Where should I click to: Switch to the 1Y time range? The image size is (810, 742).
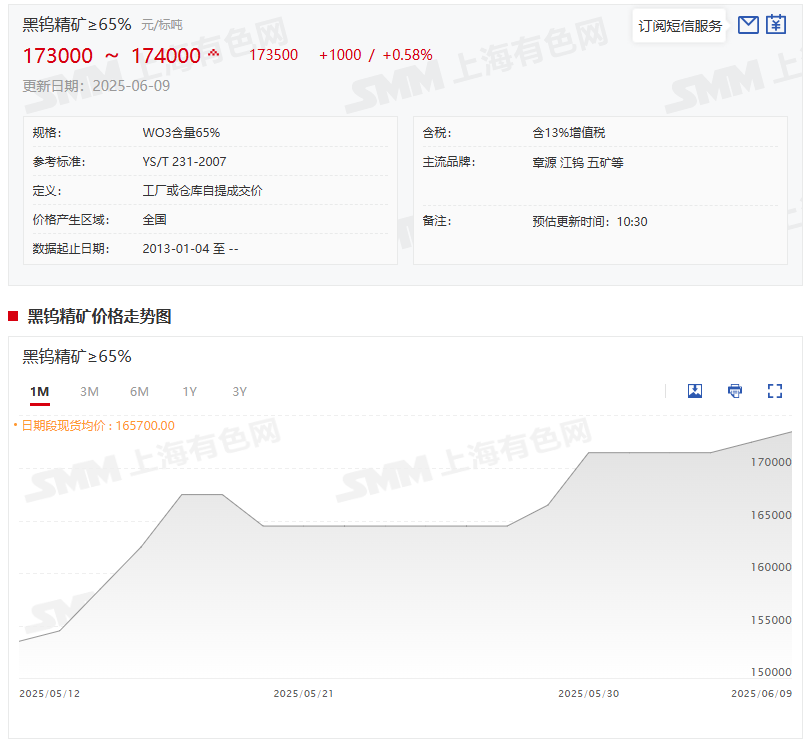click(190, 392)
